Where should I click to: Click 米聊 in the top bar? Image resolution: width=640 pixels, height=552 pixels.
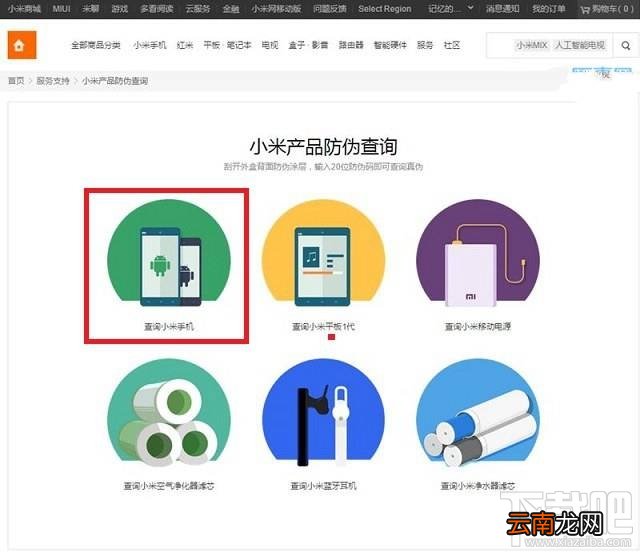click(x=91, y=9)
